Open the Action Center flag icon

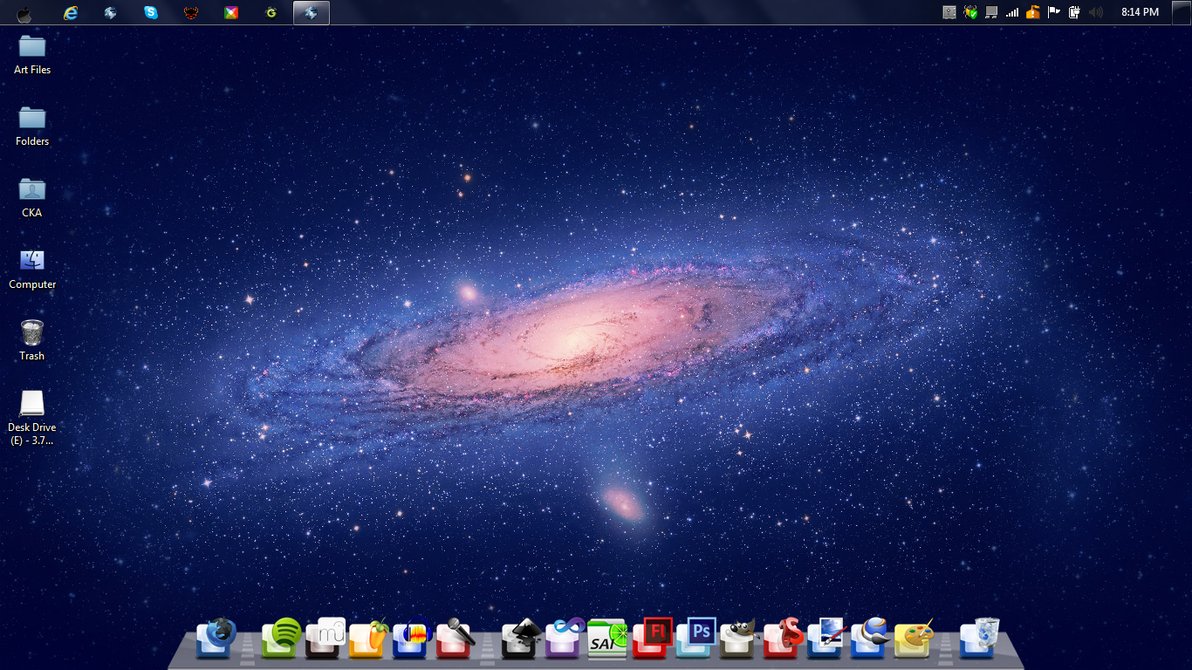point(1054,12)
